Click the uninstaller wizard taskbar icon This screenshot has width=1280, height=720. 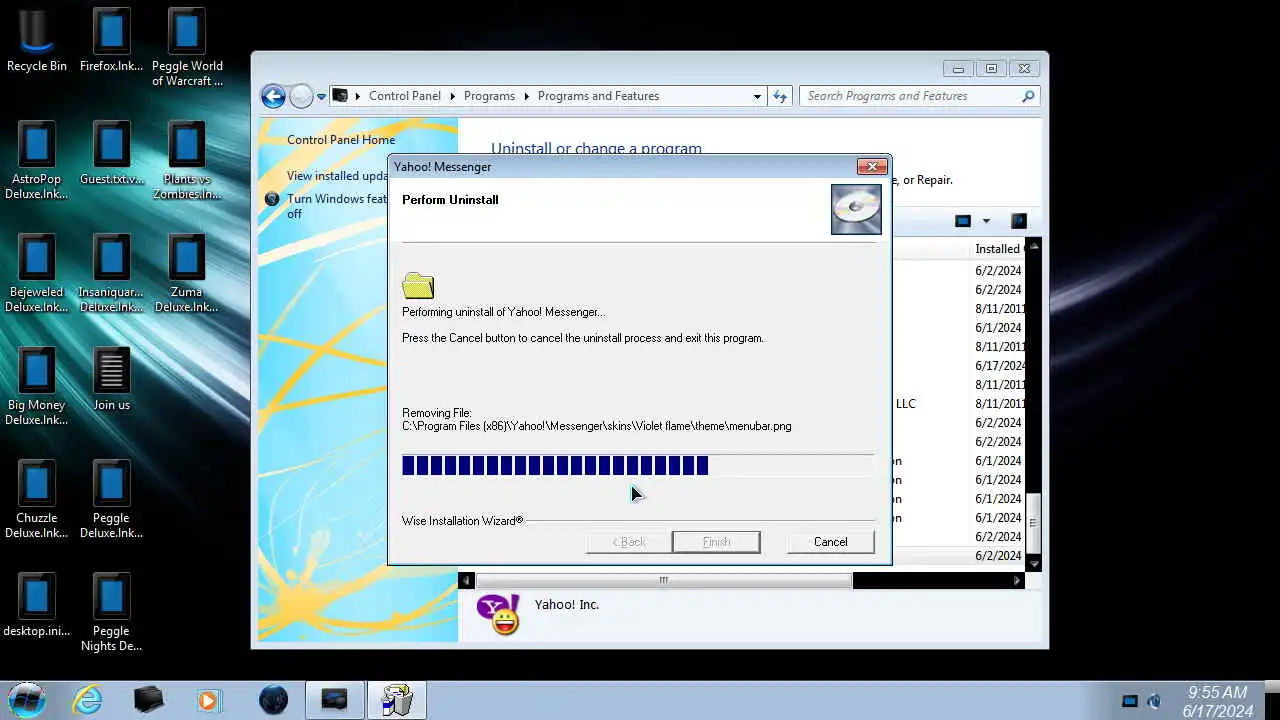coord(397,700)
